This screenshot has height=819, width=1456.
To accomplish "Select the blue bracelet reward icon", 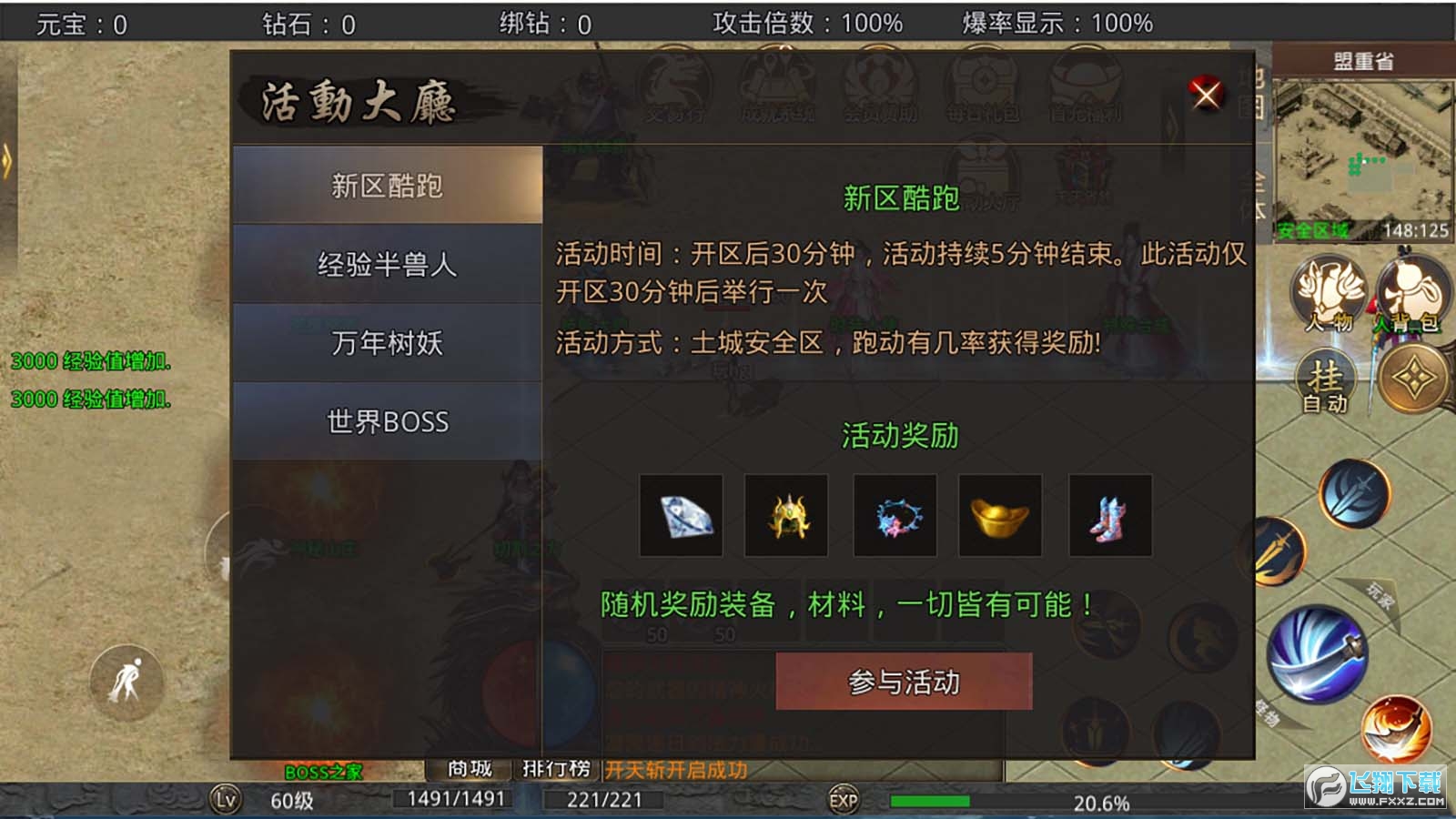I will pos(895,515).
